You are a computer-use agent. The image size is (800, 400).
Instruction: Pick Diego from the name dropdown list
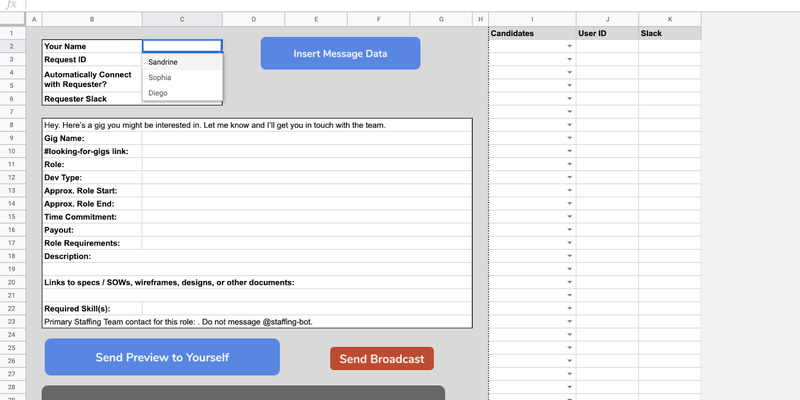[158, 93]
